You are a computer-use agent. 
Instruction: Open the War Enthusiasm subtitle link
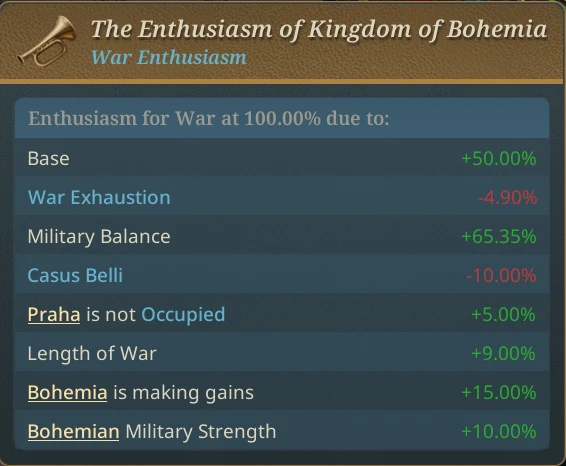click(169, 57)
